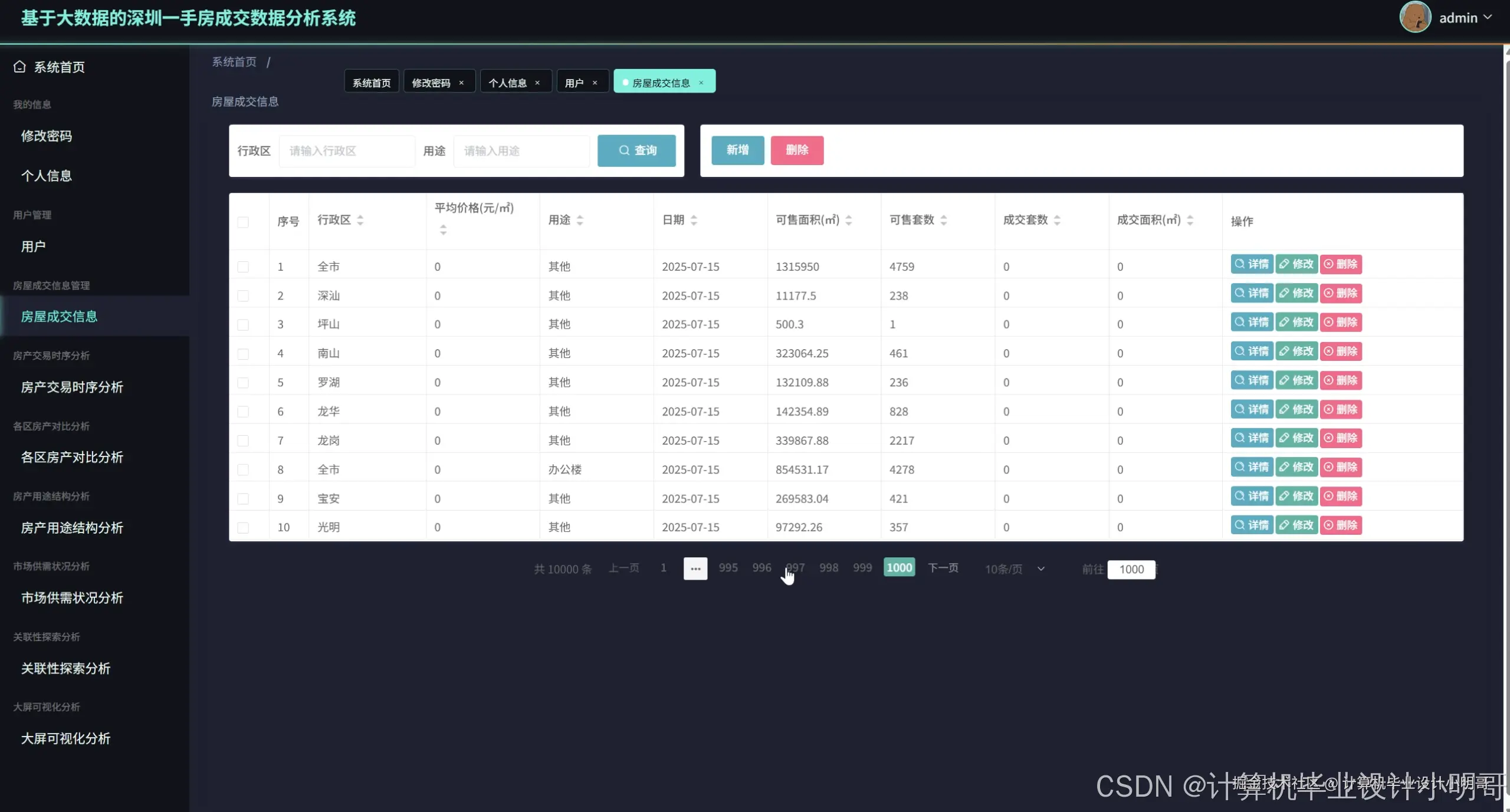Viewport: 1510px width, 812px height.
Task: Click the admin avatar picture
Action: tap(1414, 17)
